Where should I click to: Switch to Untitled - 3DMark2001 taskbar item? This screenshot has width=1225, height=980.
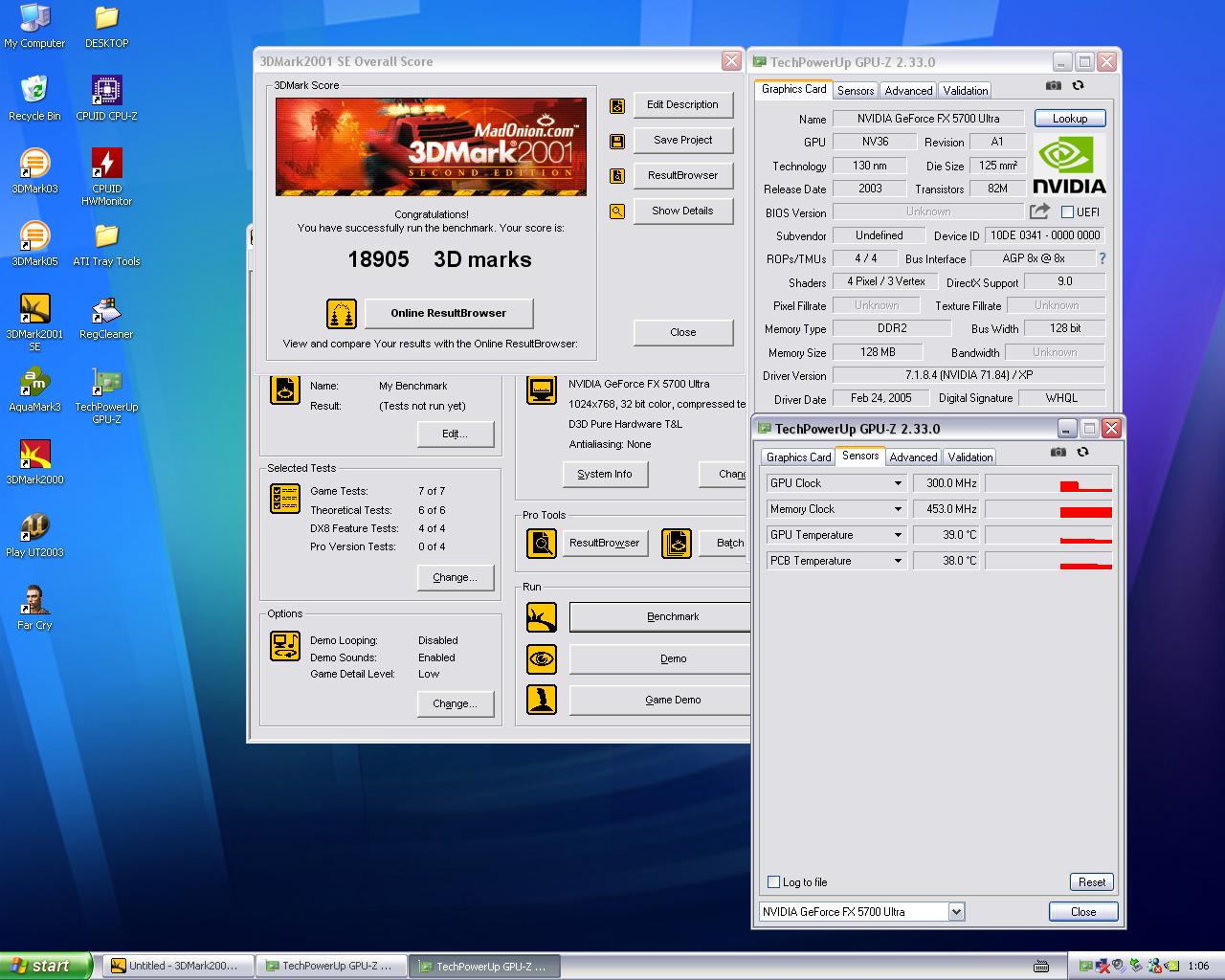point(178,967)
